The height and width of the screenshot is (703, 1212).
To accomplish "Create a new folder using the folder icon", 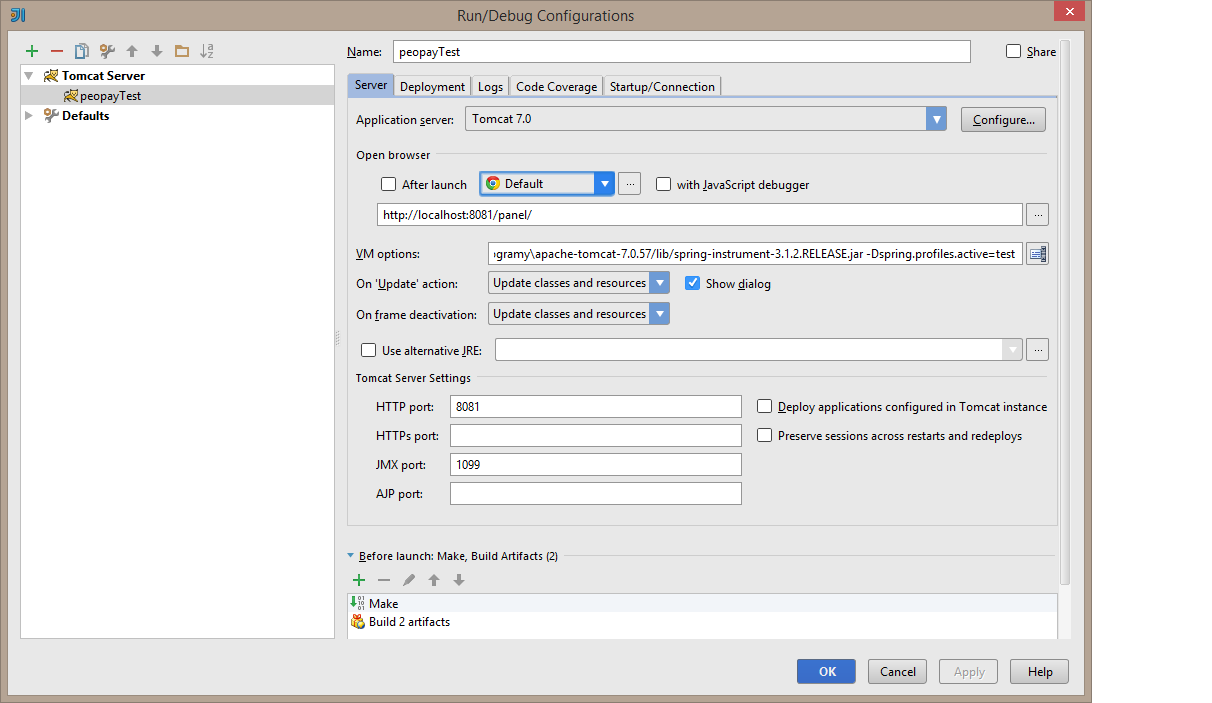I will click(182, 51).
